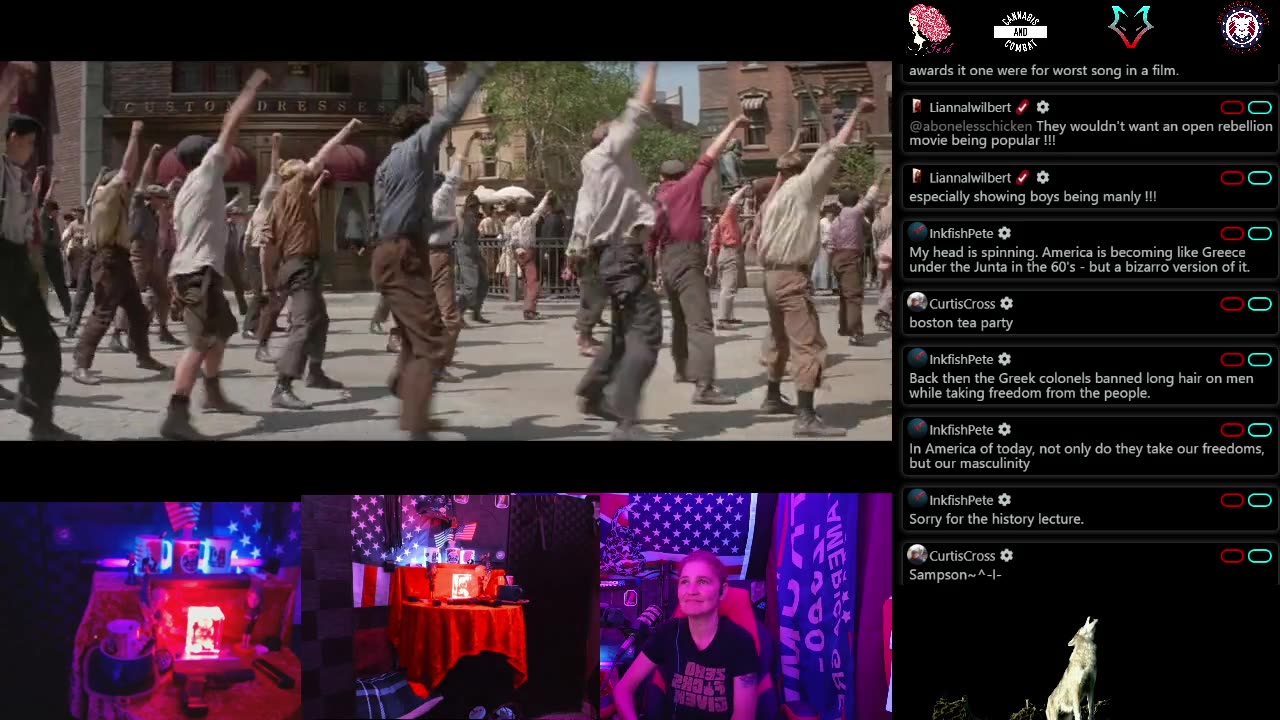Screen dimensions: 1280x720
Task: Toggle cyan pill on 'boston tea party' message
Action: [1260, 304]
